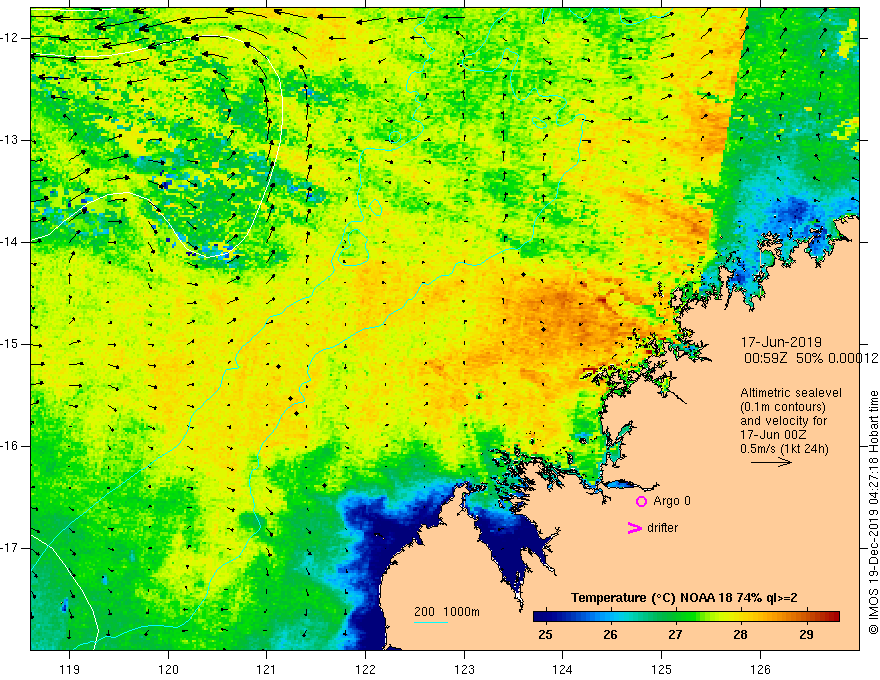Viewport: 880px width, 680px height.
Task: Click the 'and velocity for' caption line
Action: pyautogui.click(x=783, y=421)
